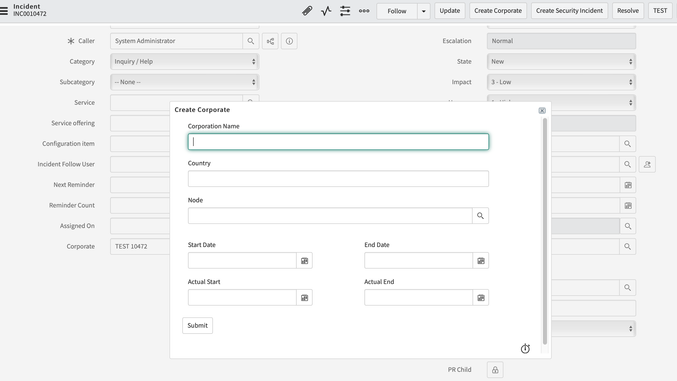Open the State dropdown
This screenshot has width=677, height=381.
tap(561, 61)
